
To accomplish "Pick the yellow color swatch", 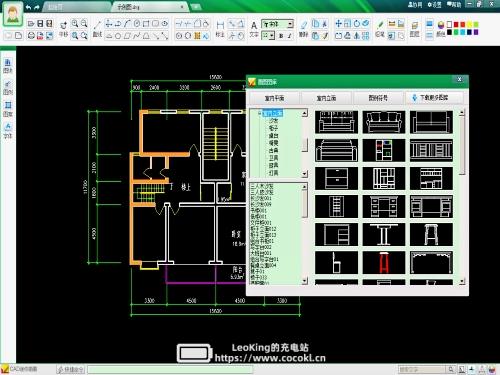I will pos(469,24).
